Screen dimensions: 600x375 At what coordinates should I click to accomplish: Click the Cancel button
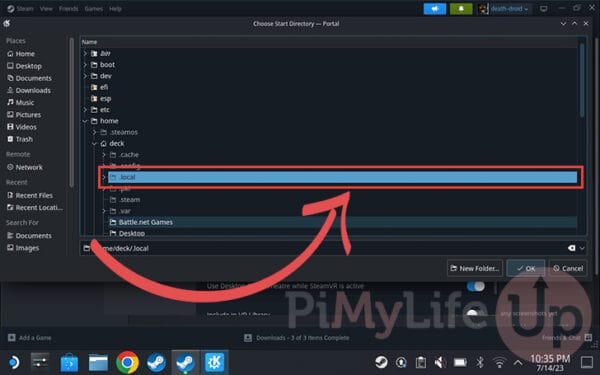[568, 269]
